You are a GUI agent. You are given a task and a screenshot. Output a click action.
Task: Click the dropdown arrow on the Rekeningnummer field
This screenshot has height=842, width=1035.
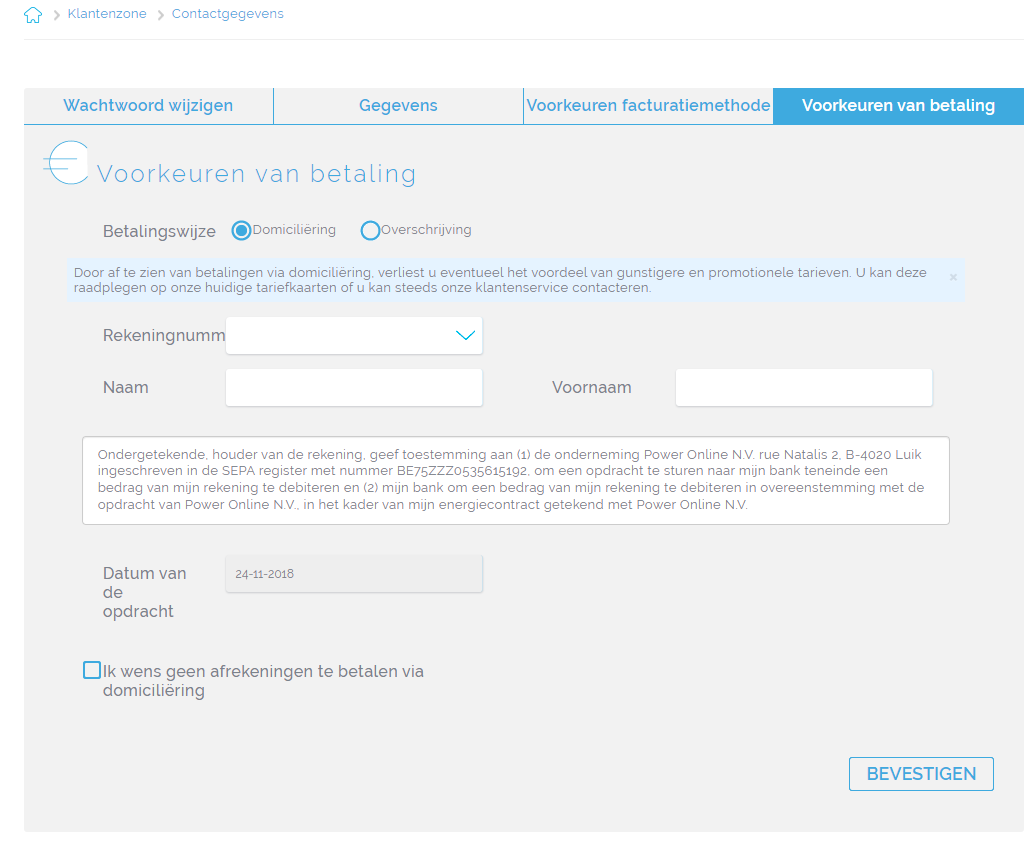coord(464,335)
